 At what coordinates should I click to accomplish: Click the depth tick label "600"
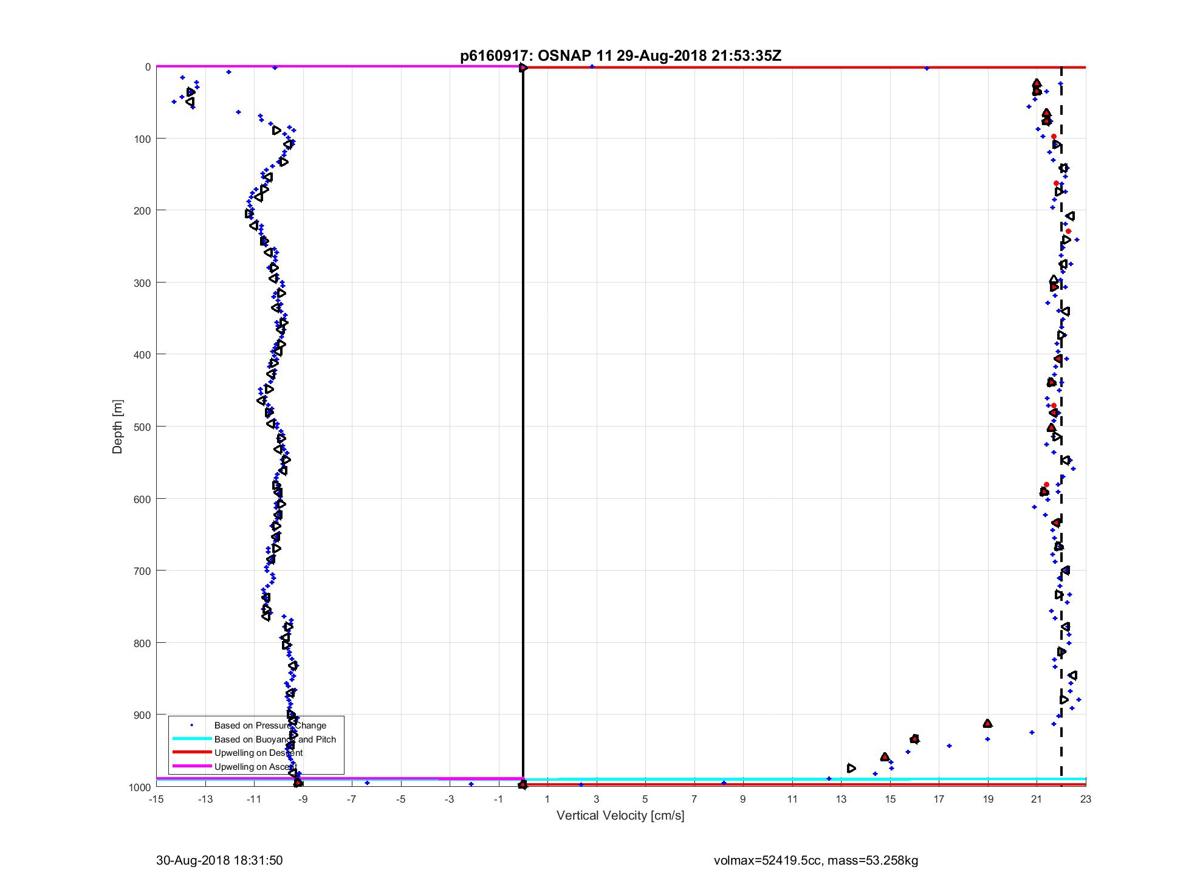(142, 499)
